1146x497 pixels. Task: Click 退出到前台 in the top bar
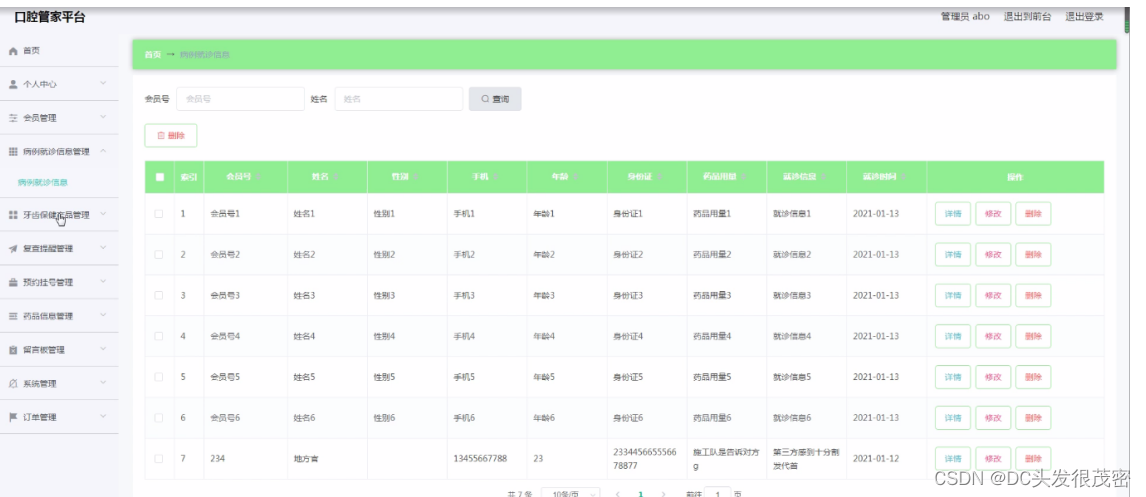coord(1027,17)
